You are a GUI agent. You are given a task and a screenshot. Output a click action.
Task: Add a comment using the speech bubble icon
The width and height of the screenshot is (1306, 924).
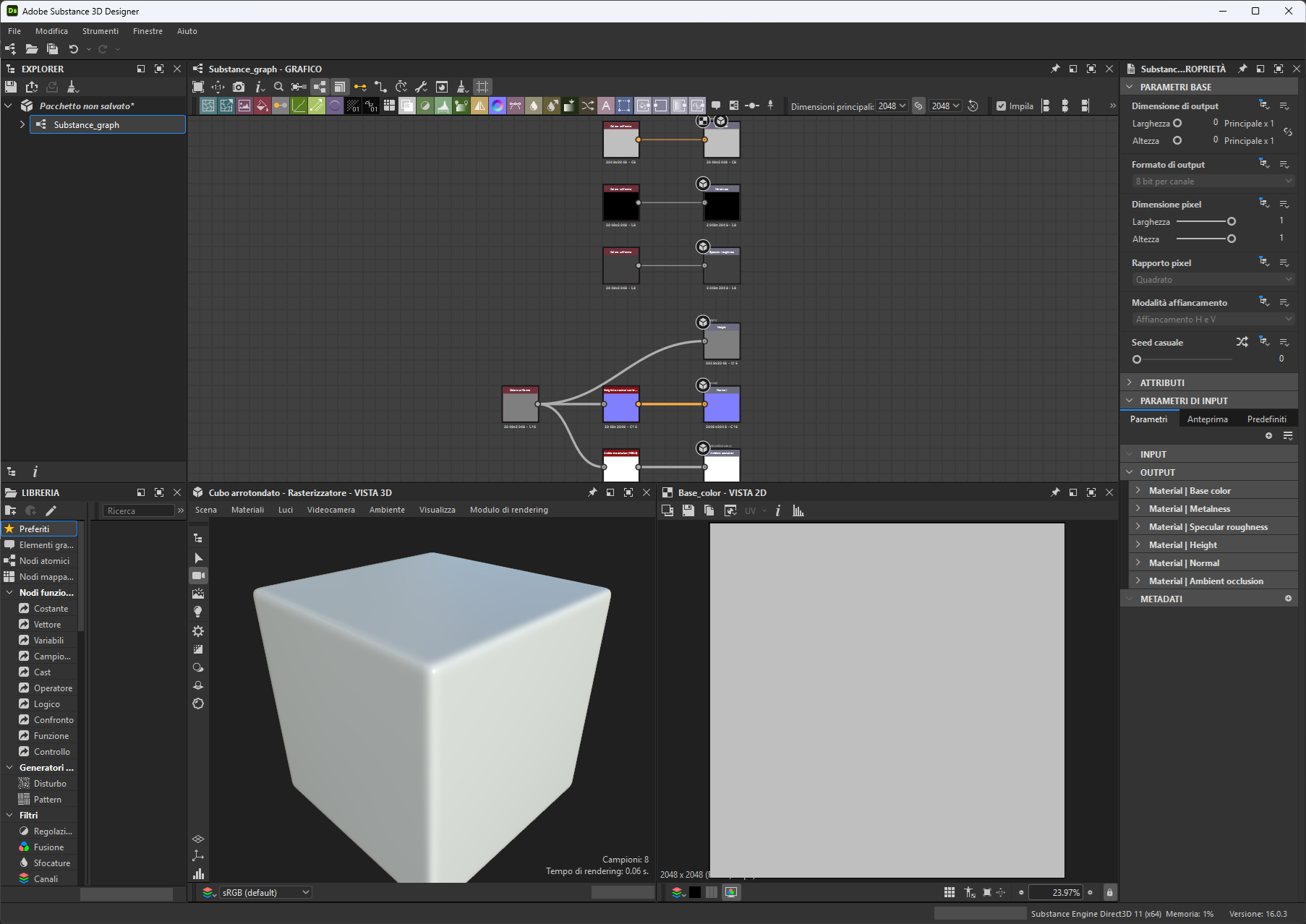(x=716, y=106)
